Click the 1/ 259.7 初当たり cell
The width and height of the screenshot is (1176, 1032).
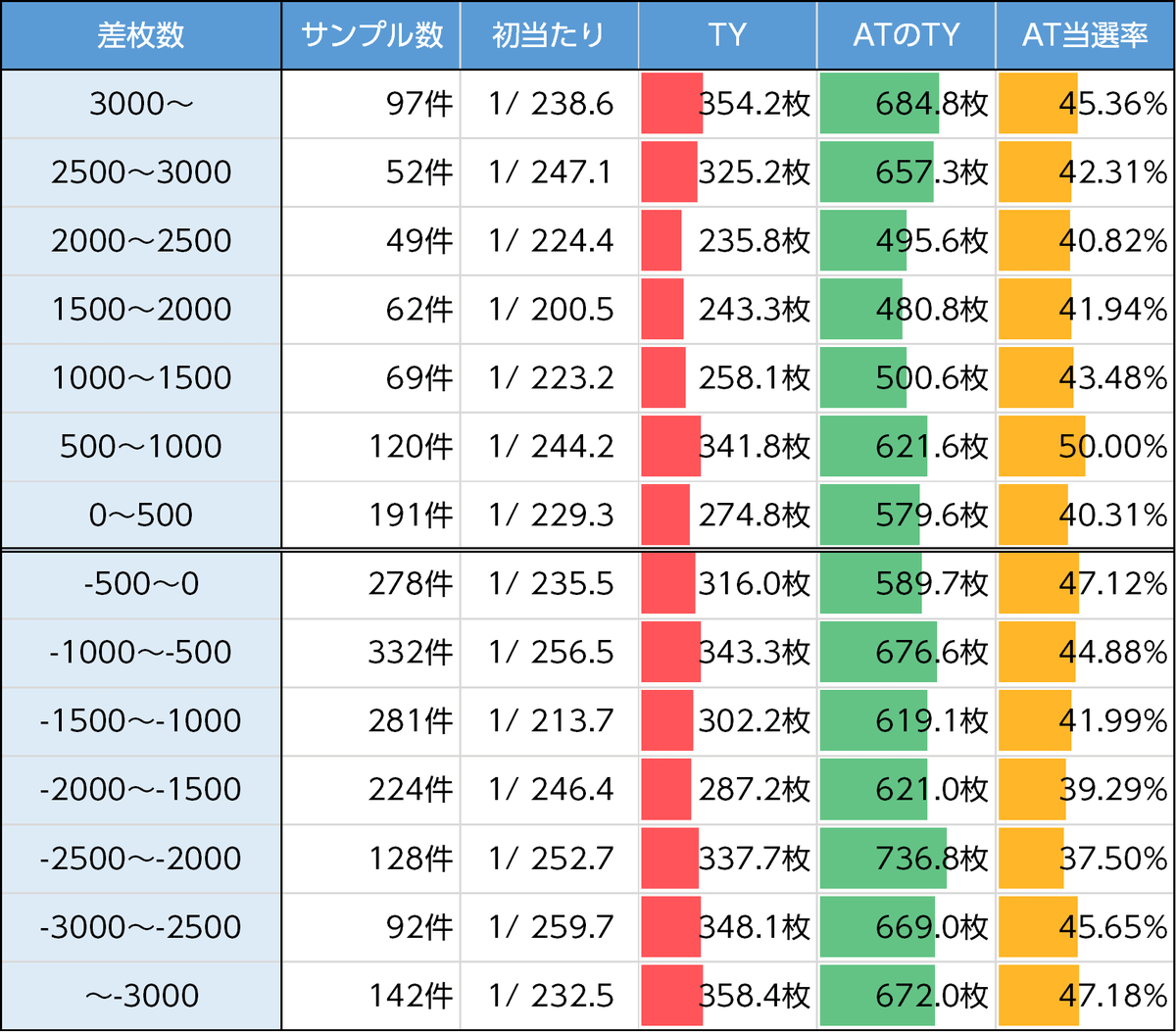tap(549, 927)
